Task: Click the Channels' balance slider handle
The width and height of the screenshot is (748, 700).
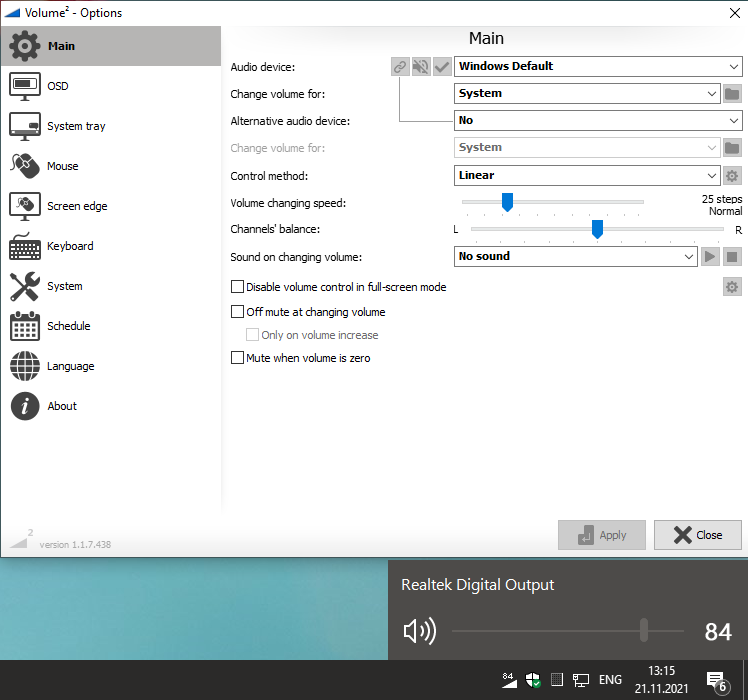Action: pyautogui.click(x=597, y=230)
